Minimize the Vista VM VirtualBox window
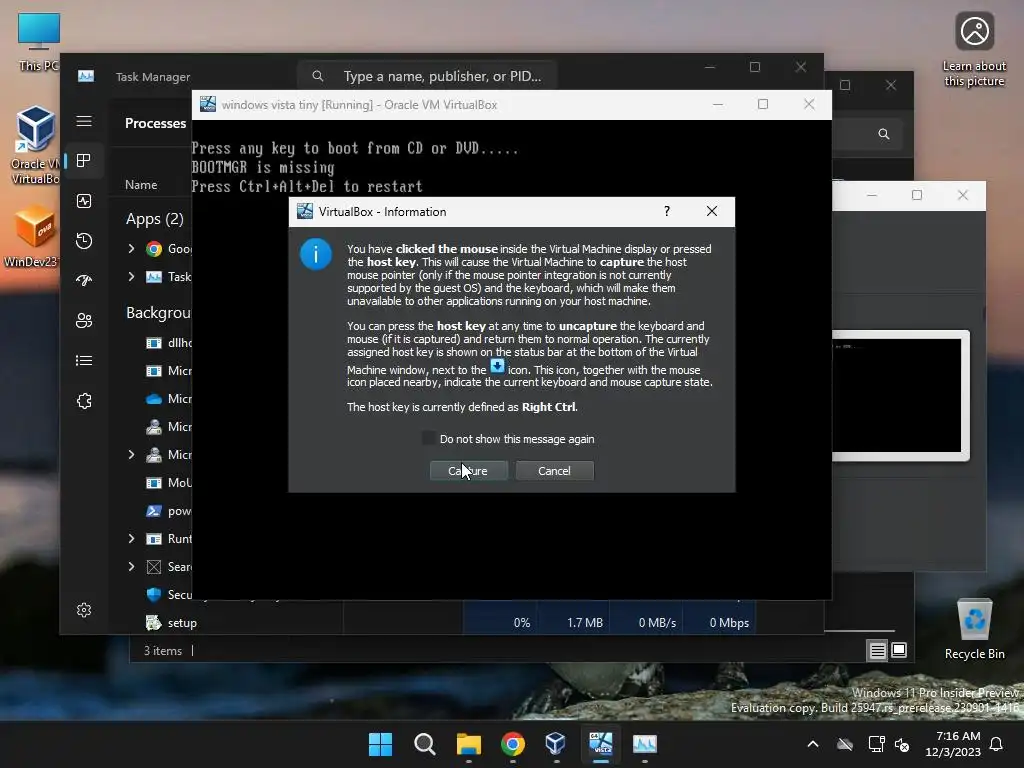This screenshot has width=1024, height=768. [x=718, y=104]
